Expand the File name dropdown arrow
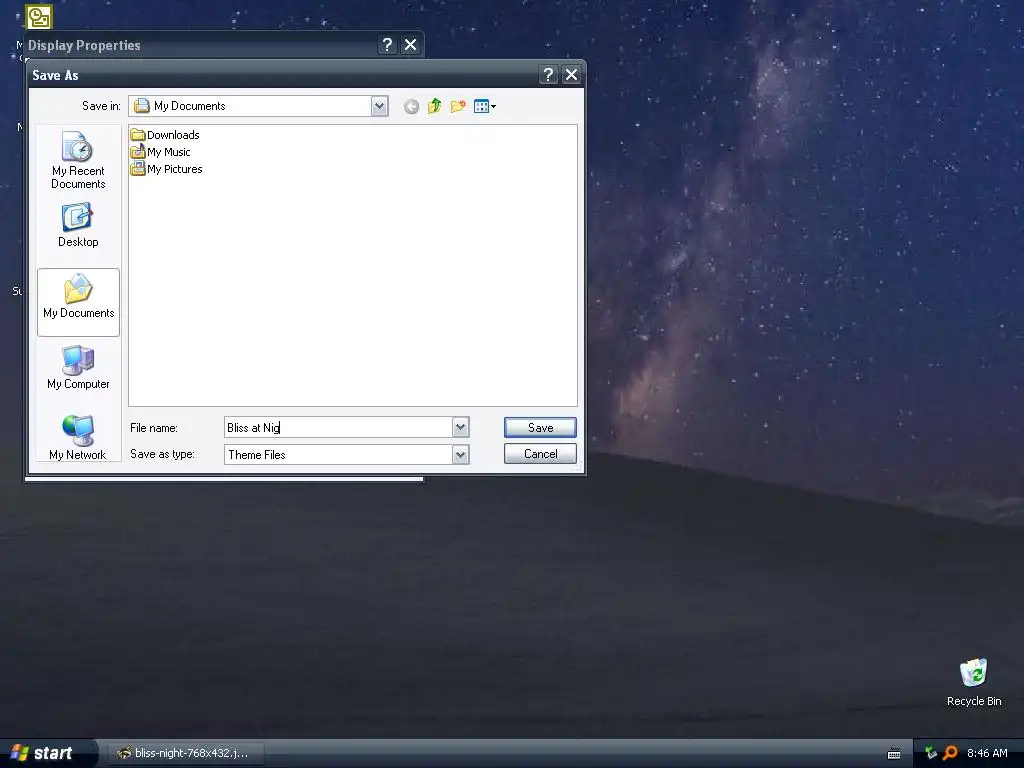Image resolution: width=1024 pixels, height=768 pixels. (460, 428)
